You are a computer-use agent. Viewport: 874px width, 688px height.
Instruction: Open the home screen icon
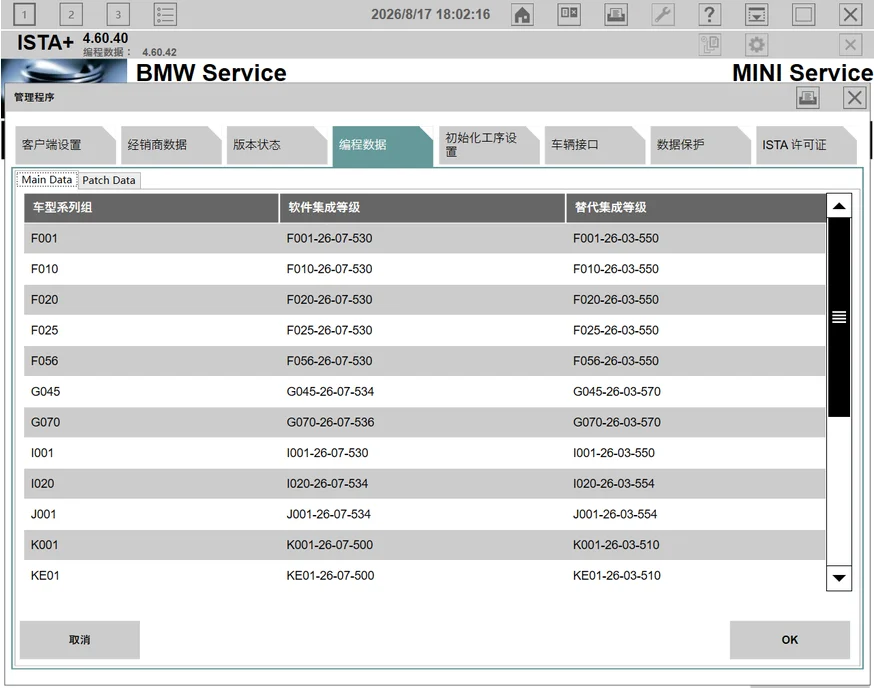pyautogui.click(x=522, y=14)
